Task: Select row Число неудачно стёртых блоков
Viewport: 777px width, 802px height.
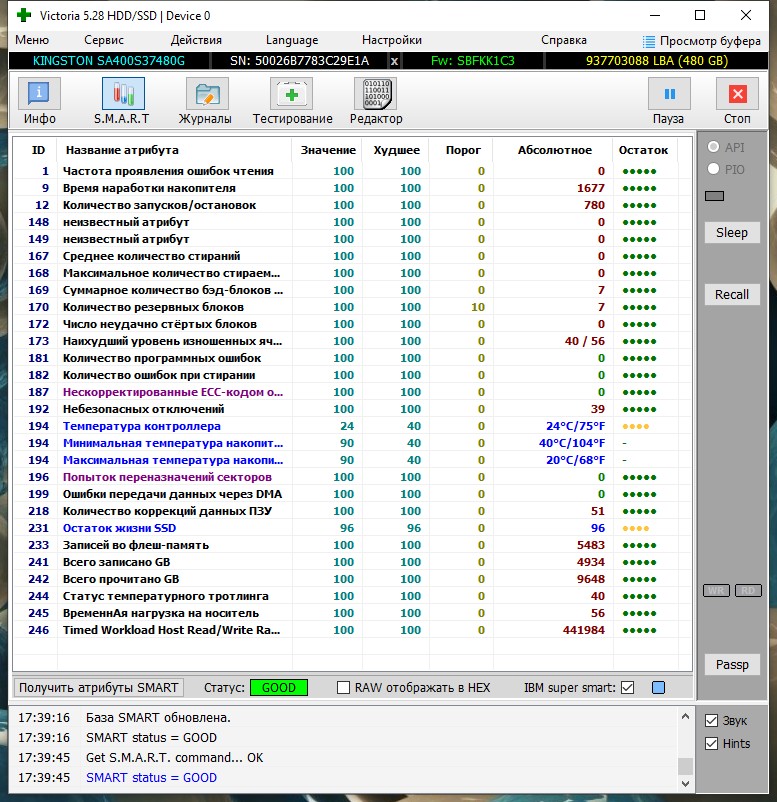Action: click(x=352, y=324)
